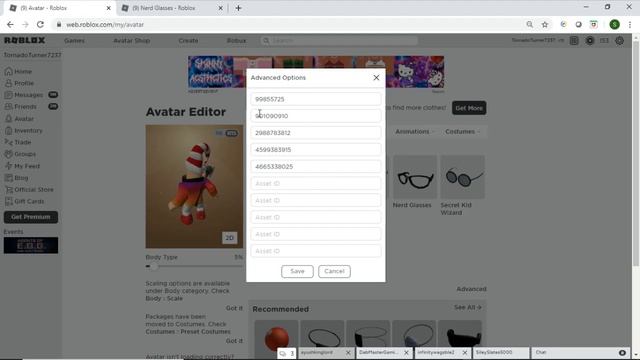This screenshot has width=640, height=360.
Task: Open the My Feed sidebar icon
Action: tap(8, 166)
